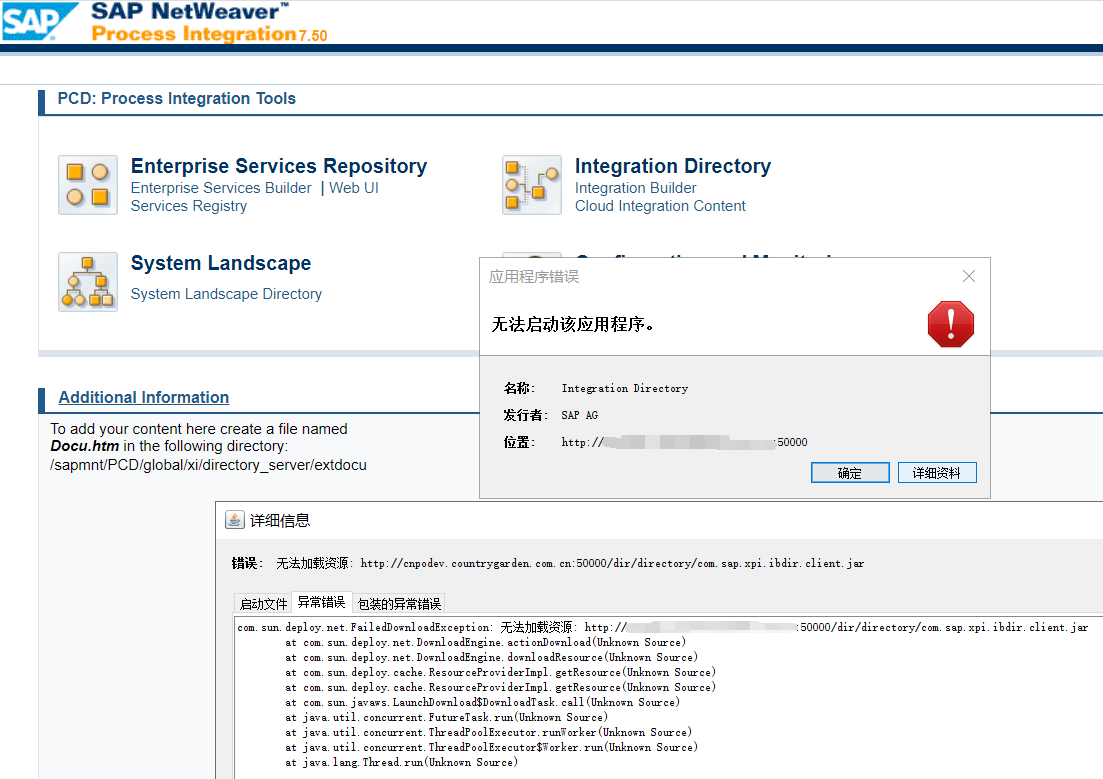The image size is (1103, 779).
Task: Select the Enterprise Services Repository icon
Action: (87, 184)
